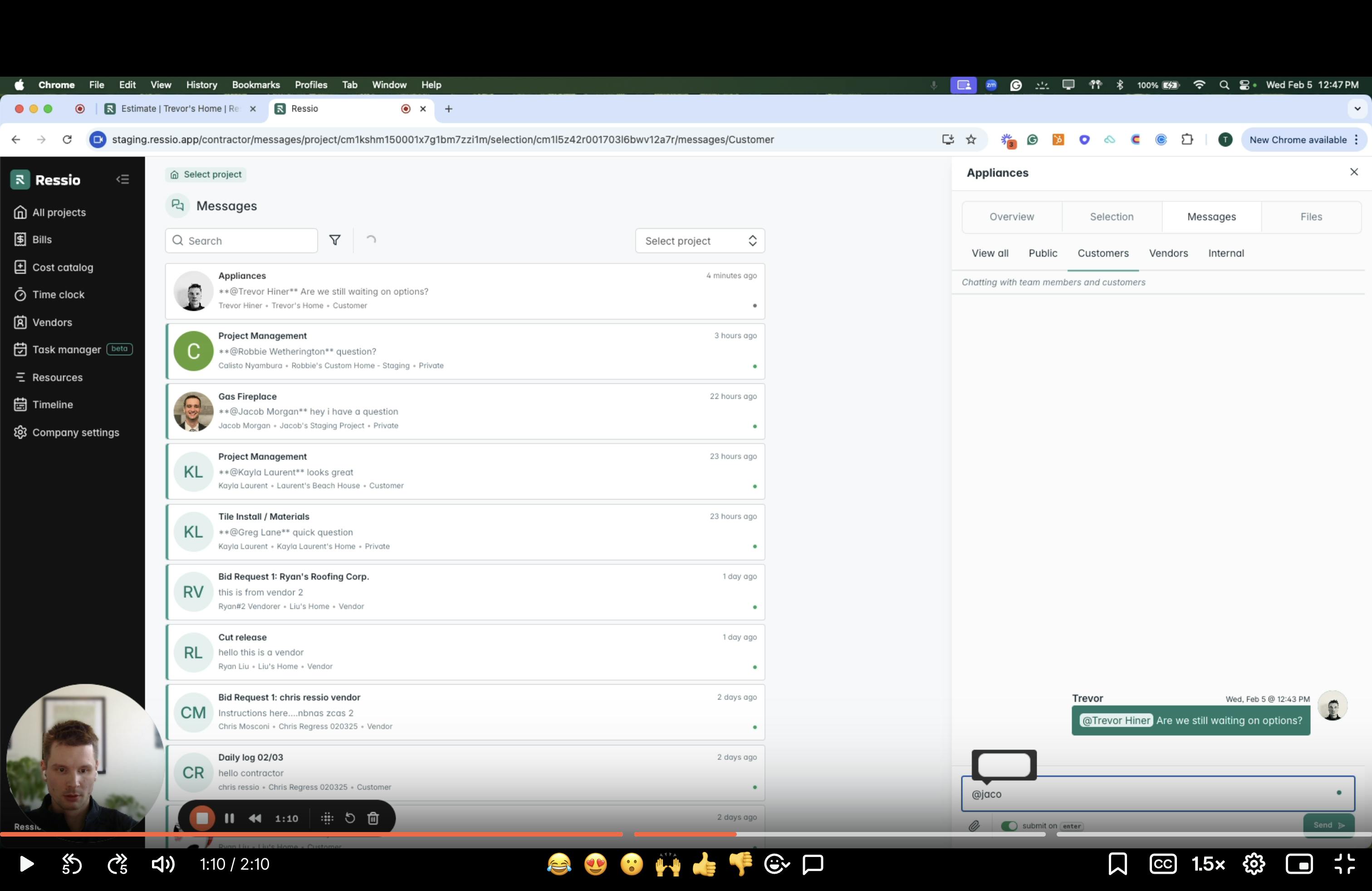
Task: Open the Time clock page
Action: [x=58, y=294]
